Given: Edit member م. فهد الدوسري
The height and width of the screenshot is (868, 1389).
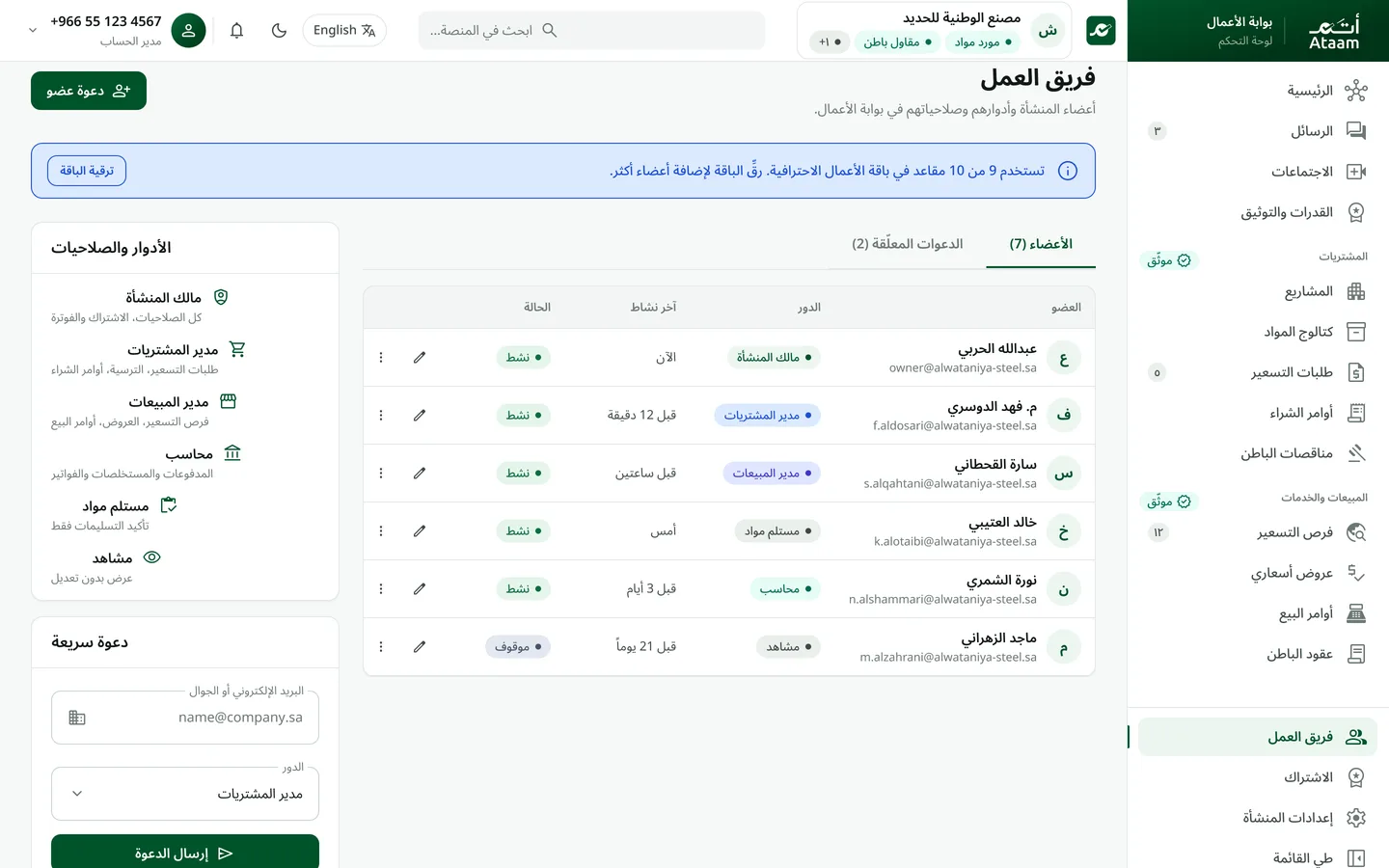Looking at the screenshot, I should [x=420, y=415].
